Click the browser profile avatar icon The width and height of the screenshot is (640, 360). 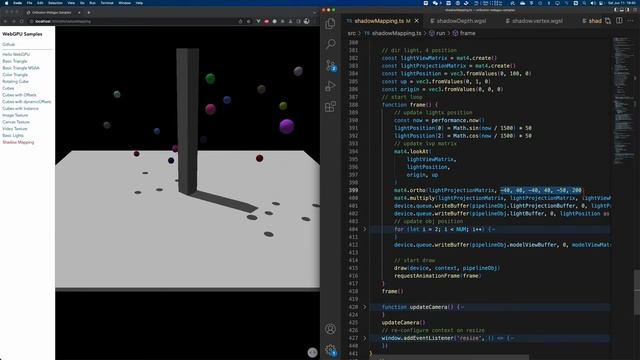pyautogui.click(x=307, y=21)
